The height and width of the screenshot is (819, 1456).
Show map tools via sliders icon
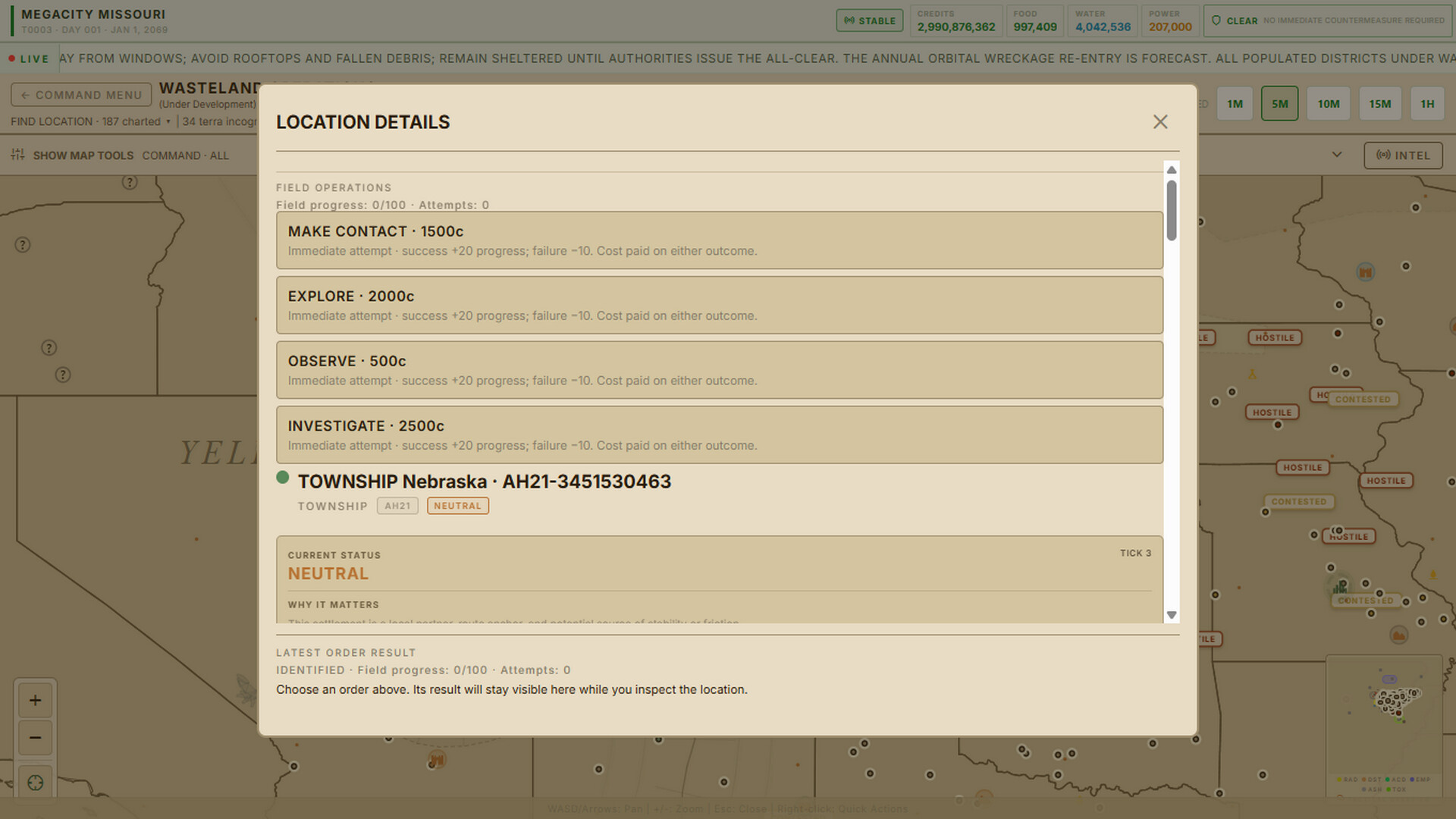pos(17,155)
